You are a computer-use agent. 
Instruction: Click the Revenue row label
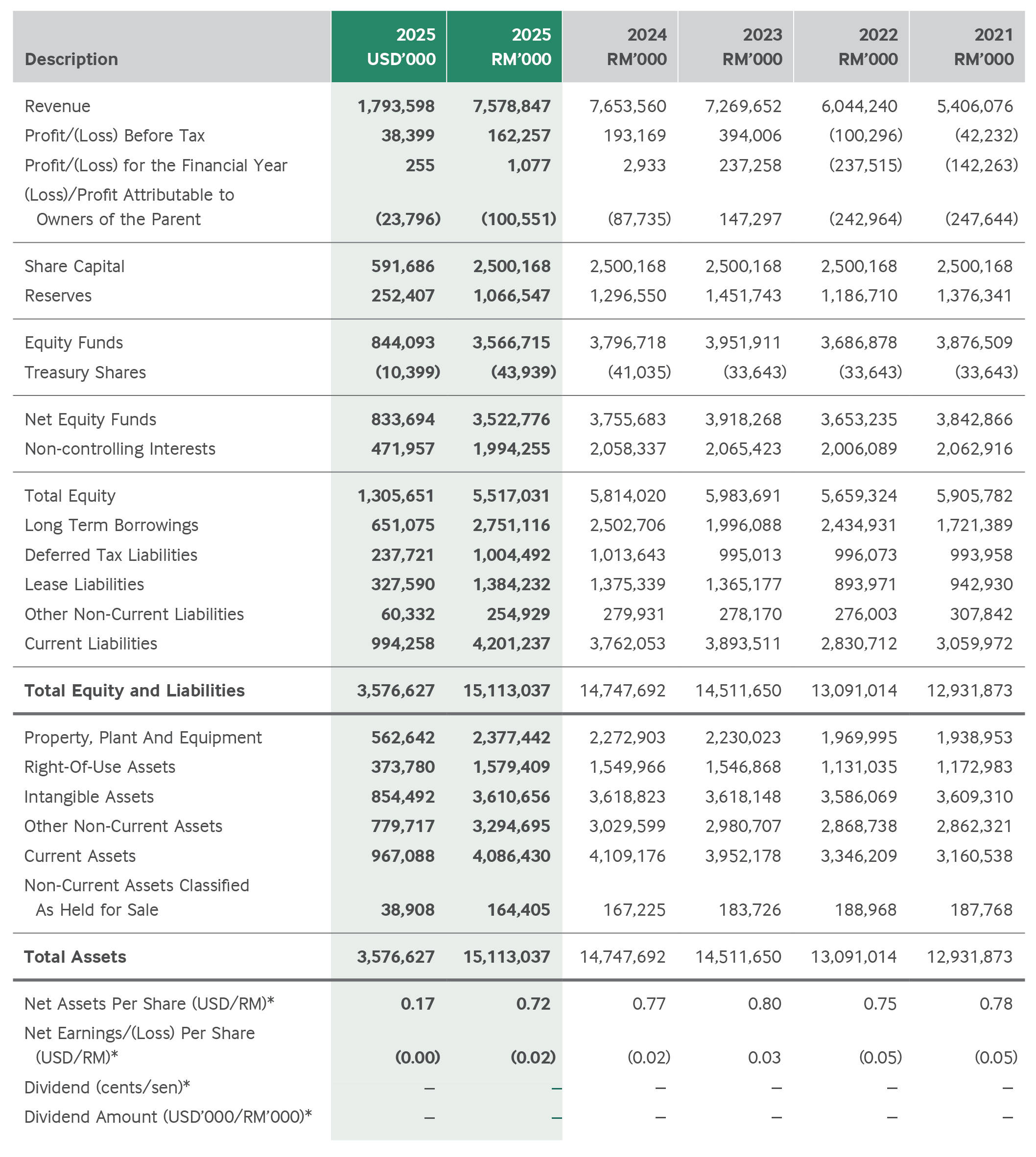(57, 106)
